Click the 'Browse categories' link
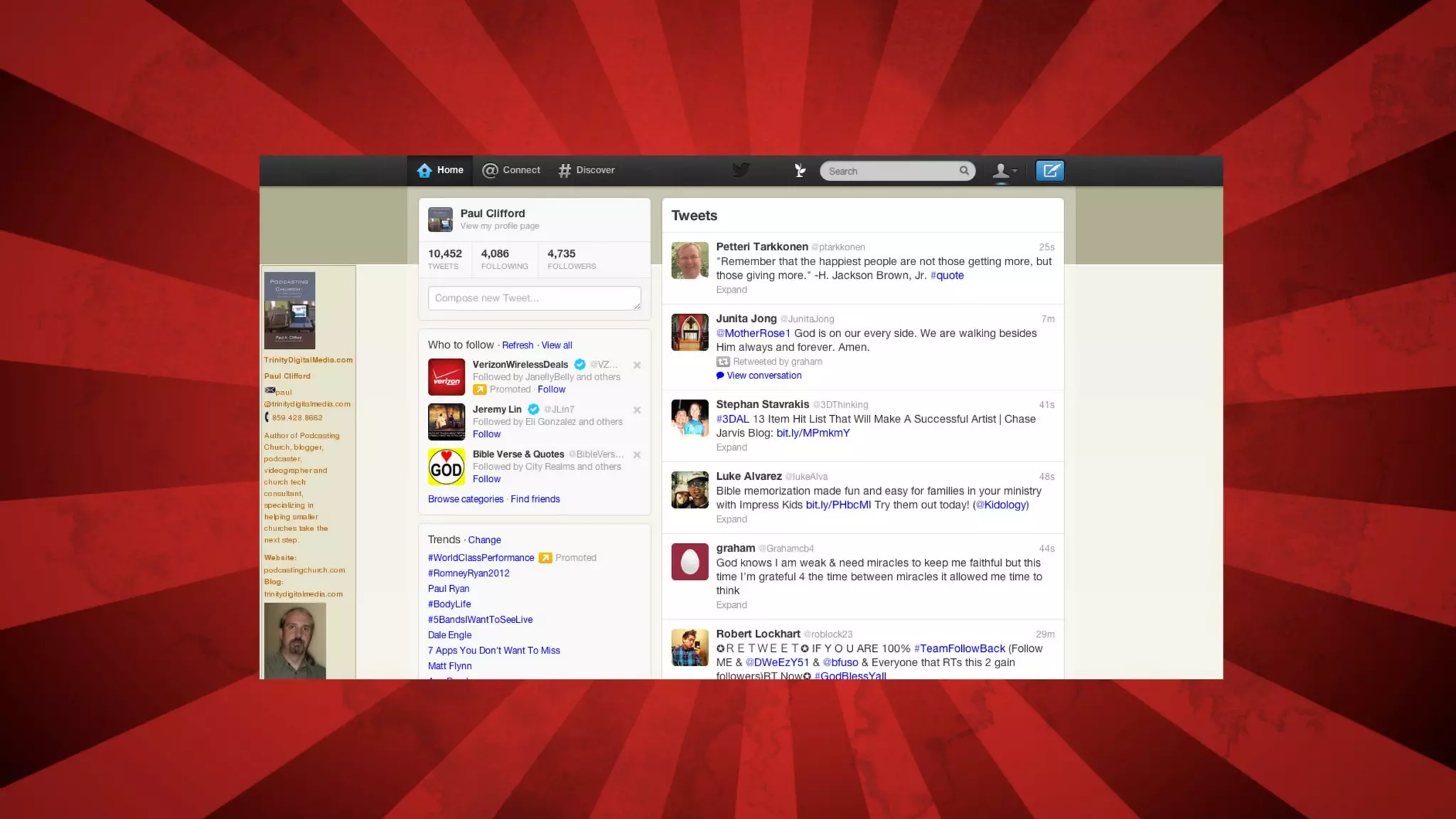Image resolution: width=1456 pixels, height=819 pixels. click(466, 499)
